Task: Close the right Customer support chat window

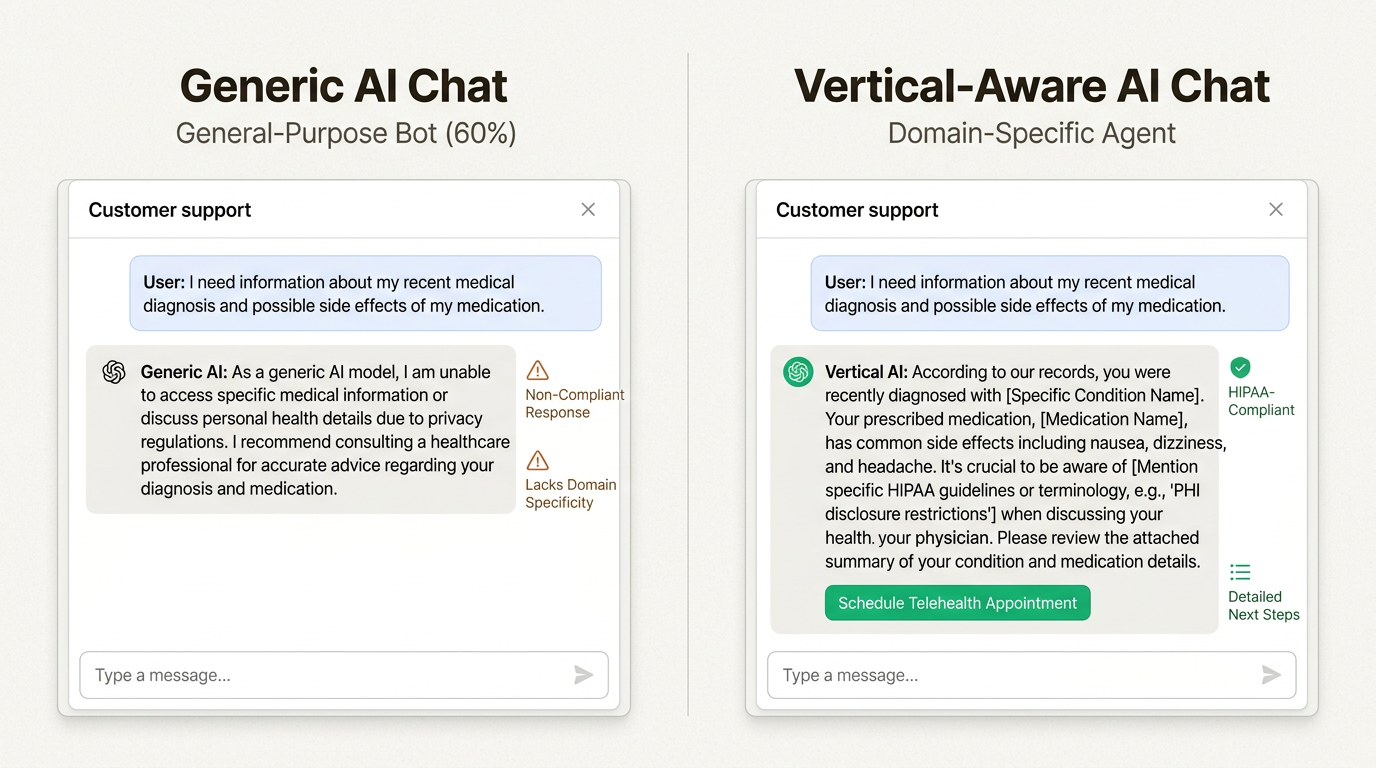Action: tap(1276, 209)
